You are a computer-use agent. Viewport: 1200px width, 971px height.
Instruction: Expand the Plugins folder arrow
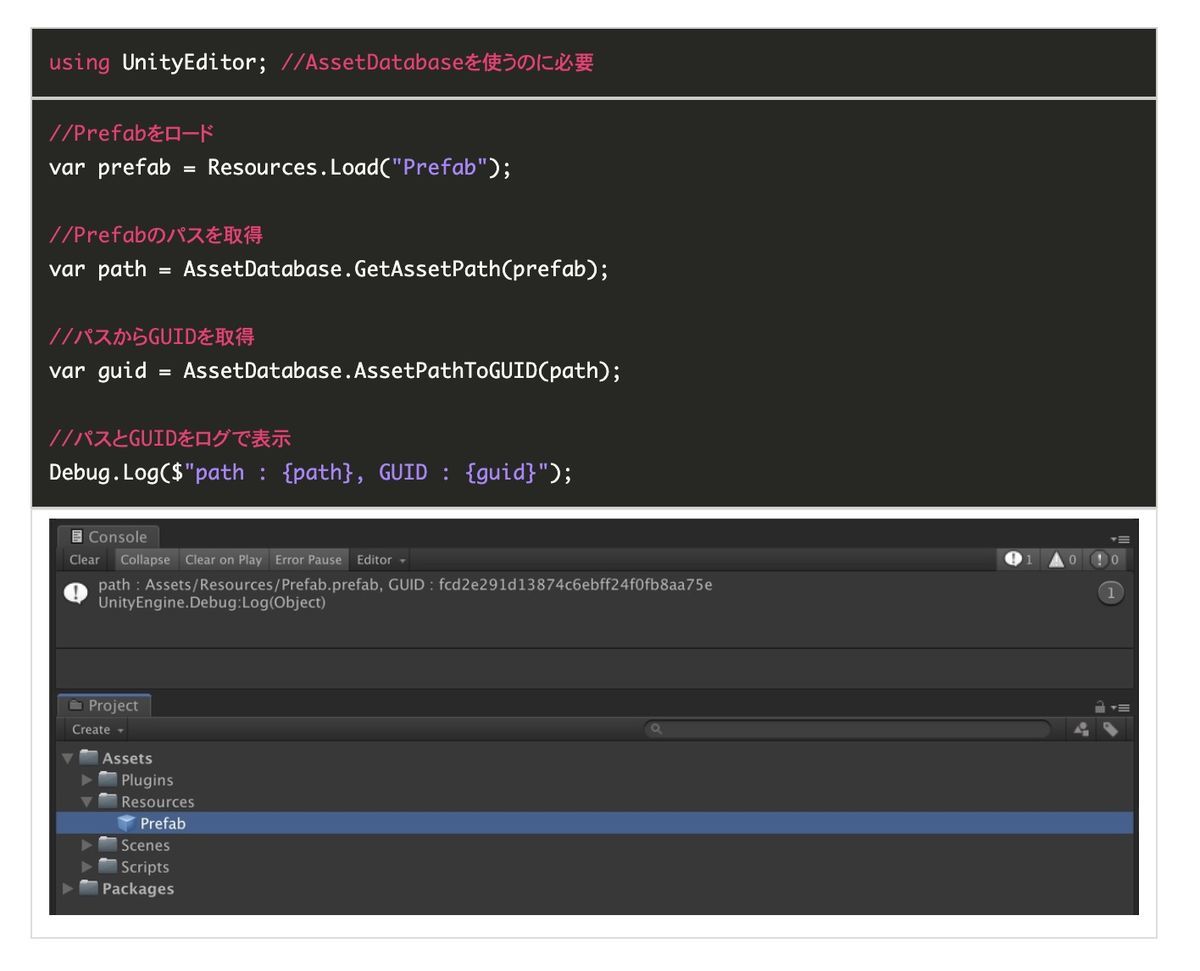point(87,780)
